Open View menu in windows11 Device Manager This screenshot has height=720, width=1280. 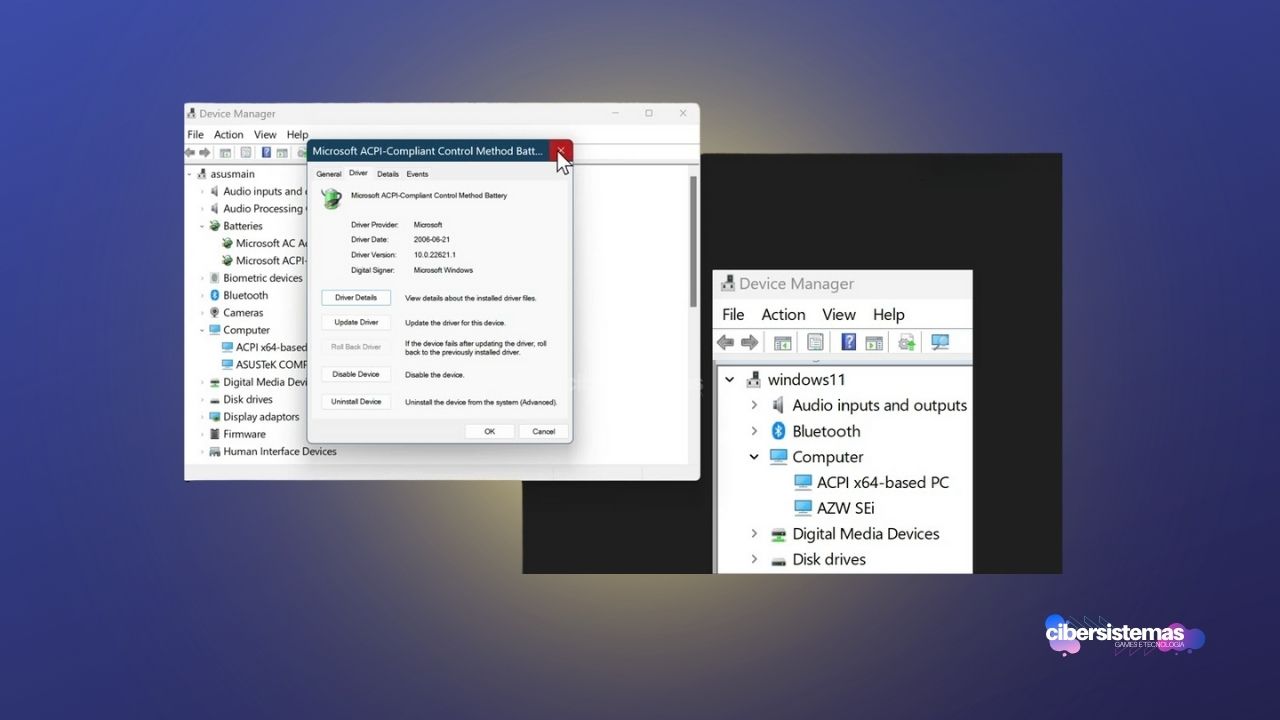pyautogui.click(x=839, y=314)
